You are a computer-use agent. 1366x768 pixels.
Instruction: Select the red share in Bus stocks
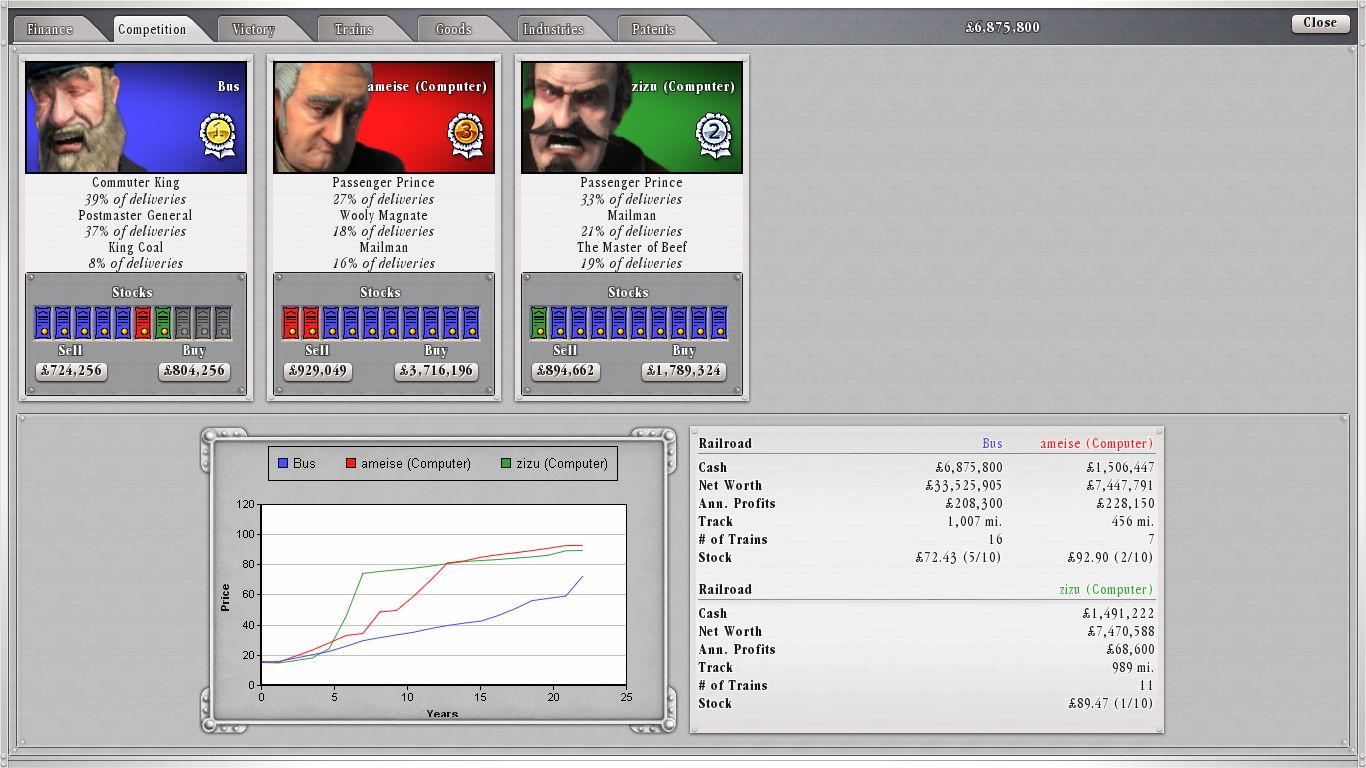[x=143, y=322]
